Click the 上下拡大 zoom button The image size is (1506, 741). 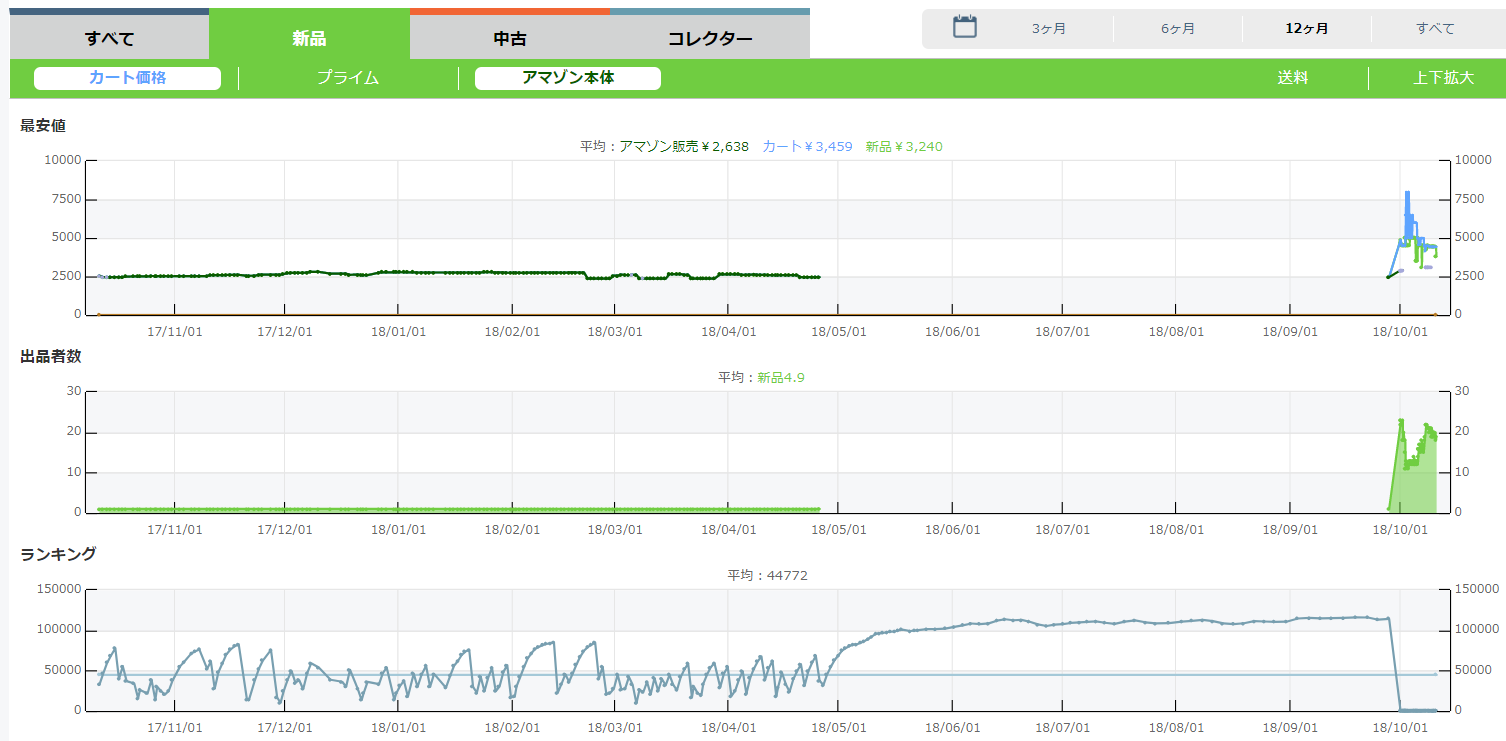[1443, 78]
